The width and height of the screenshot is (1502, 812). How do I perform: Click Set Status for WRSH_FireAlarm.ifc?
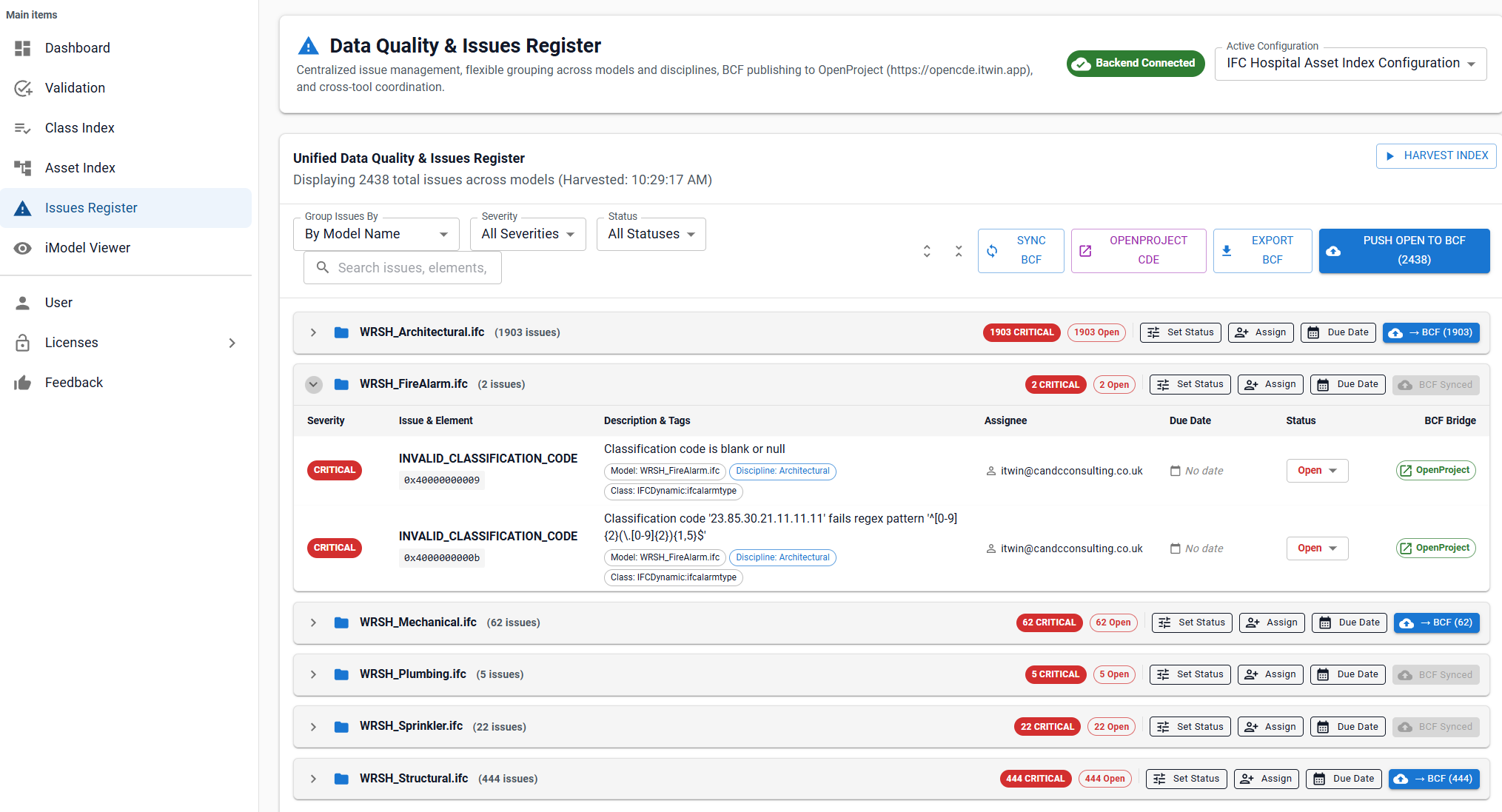click(1190, 385)
